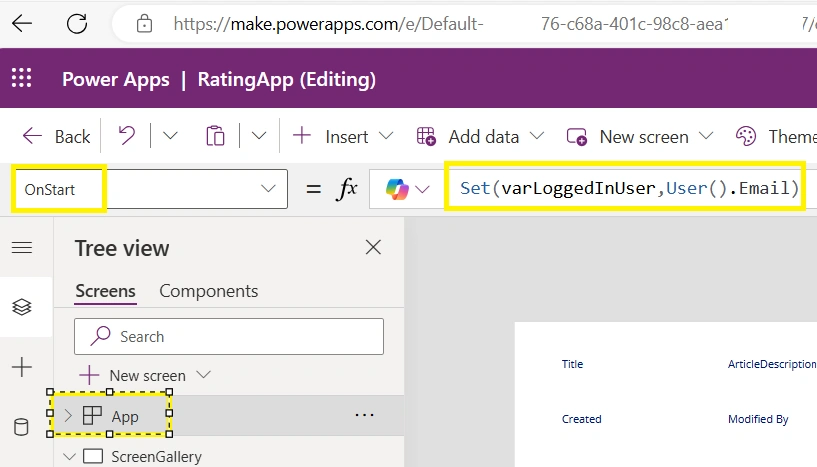This screenshot has height=467, width=817.
Task: Open the Add data menu
Action: pyautogui.click(x=480, y=137)
